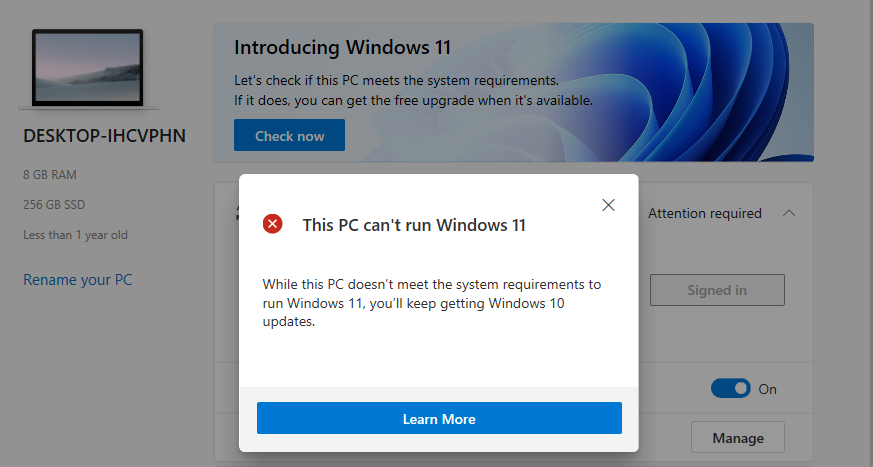The image size is (873, 467).
Task: Click the 8 GB RAM spec
Action: click(50, 175)
